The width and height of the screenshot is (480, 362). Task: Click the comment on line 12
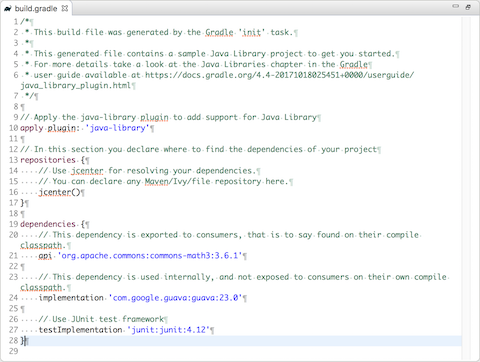tap(198, 149)
